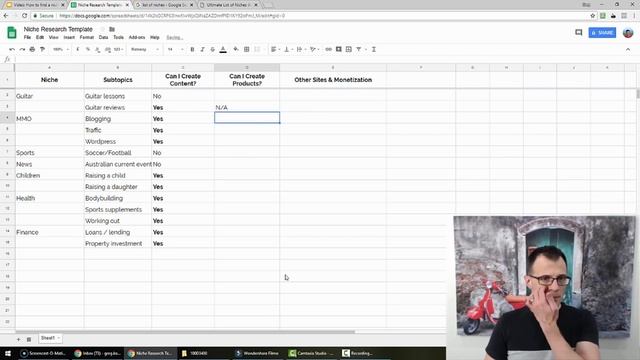Open the fill color picker
This screenshot has height=360, width=640.
pyautogui.click(x=236, y=49)
